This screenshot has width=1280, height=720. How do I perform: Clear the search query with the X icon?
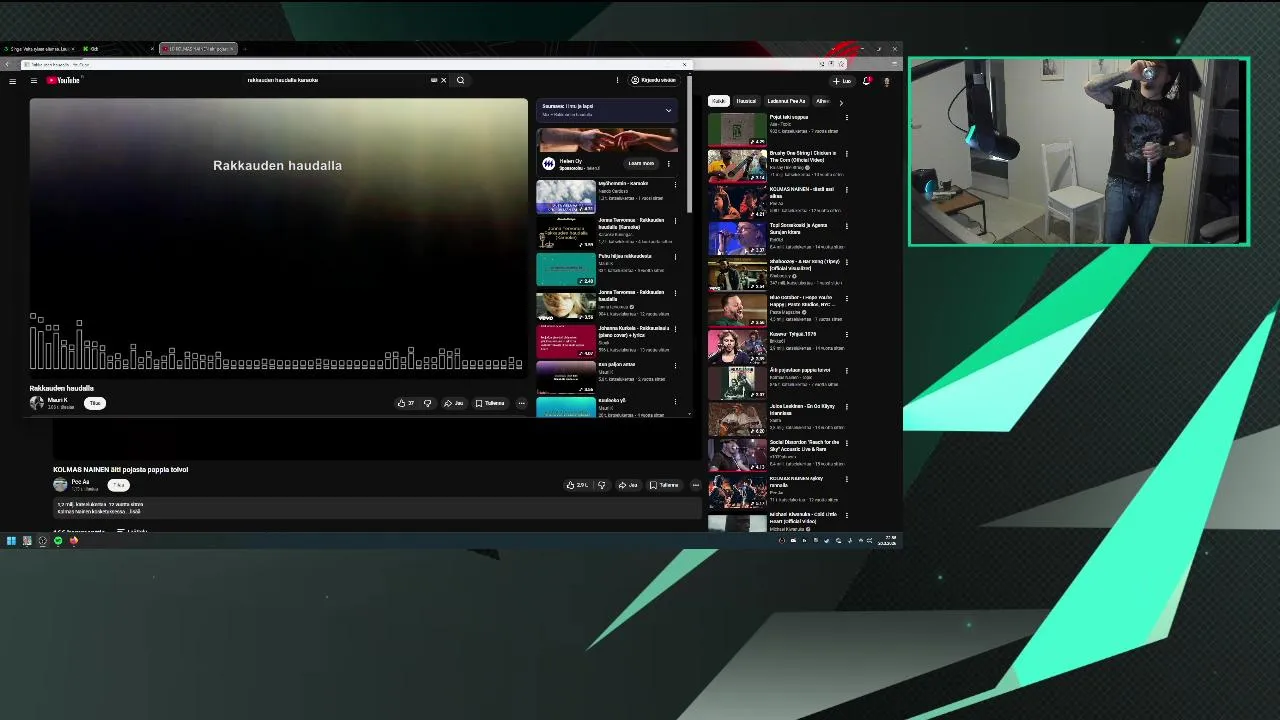coord(443,80)
